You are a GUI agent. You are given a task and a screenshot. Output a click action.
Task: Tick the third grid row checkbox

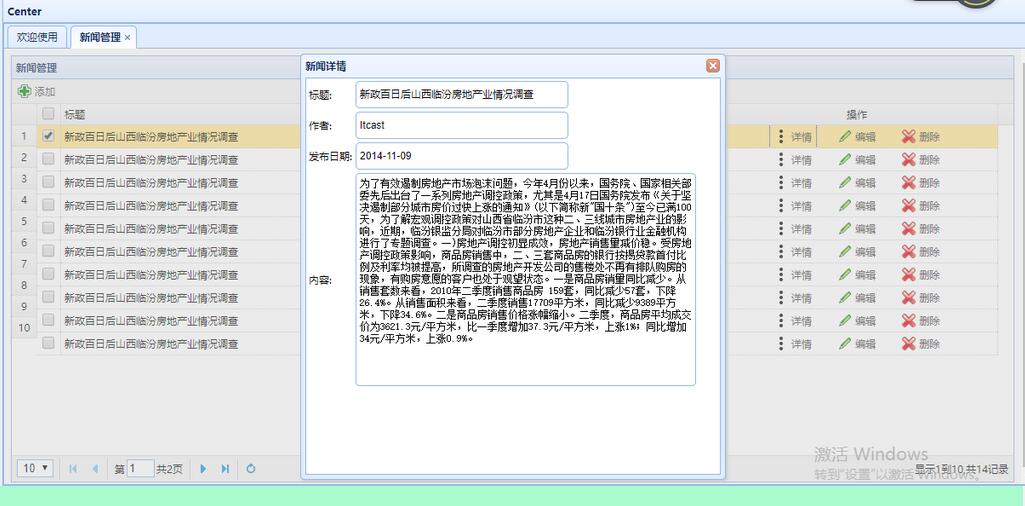point(48,182)
